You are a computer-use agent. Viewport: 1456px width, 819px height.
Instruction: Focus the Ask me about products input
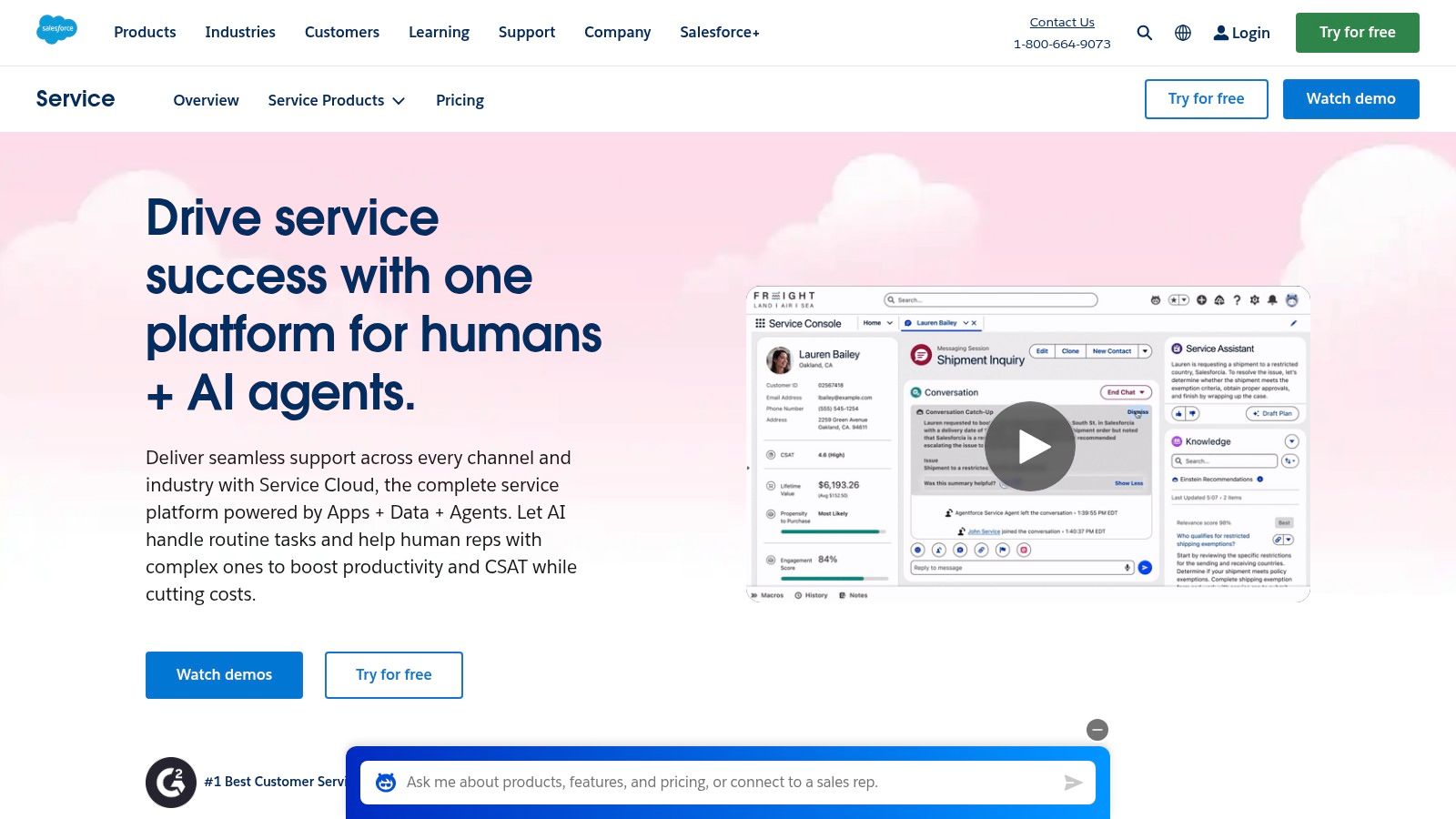pyautogui.click(x=728, y=783)
